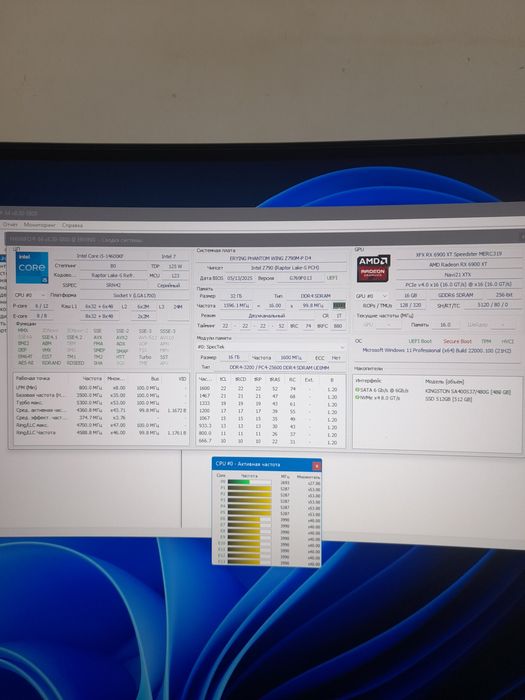Select the KINGSTON SA400S37/480G drive entry
Image resolution: width=525 pixels, height=700 pixels.
pyautogui.click(x=467, y=392)
